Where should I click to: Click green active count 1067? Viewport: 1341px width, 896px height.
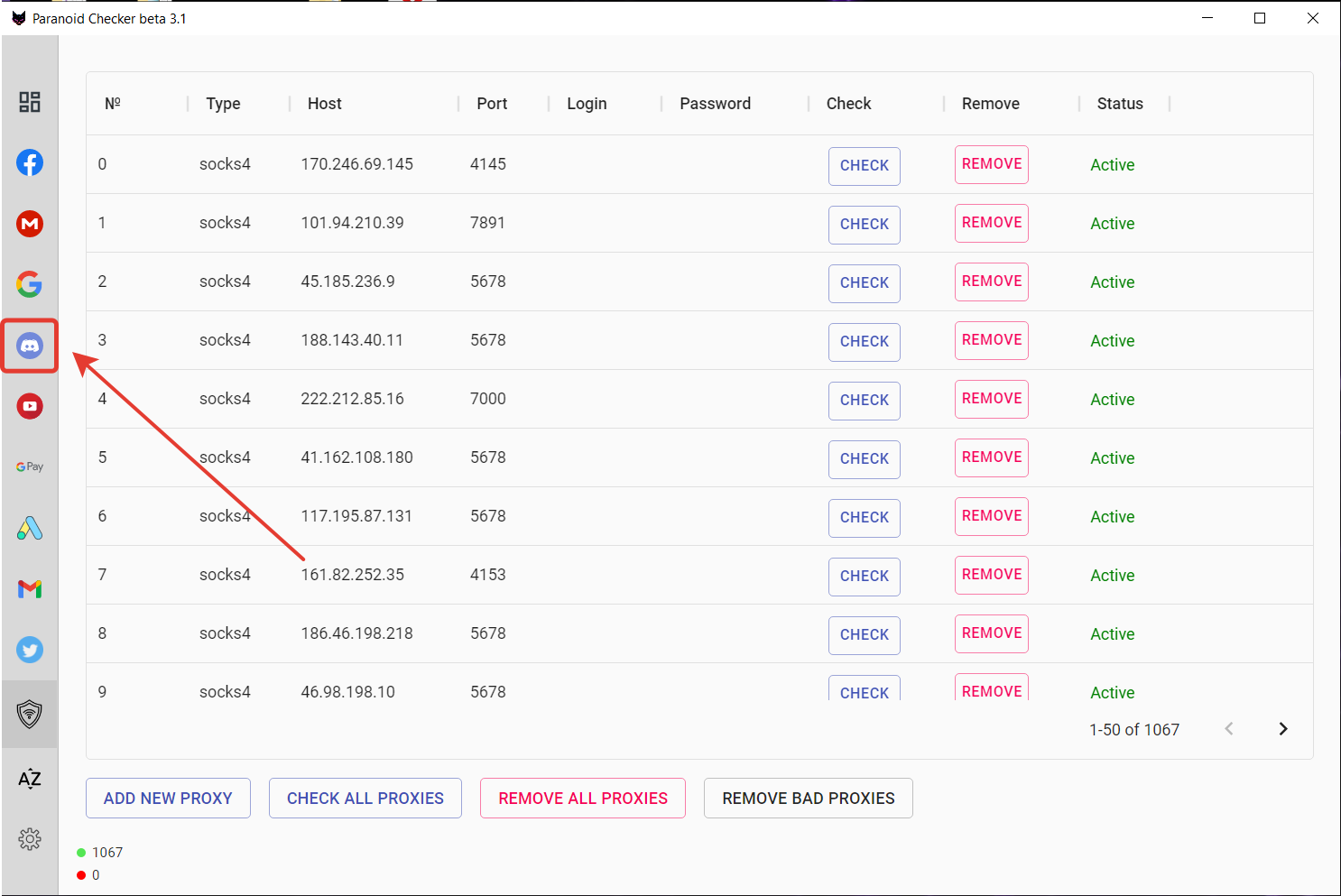click(x=107, y=853)
